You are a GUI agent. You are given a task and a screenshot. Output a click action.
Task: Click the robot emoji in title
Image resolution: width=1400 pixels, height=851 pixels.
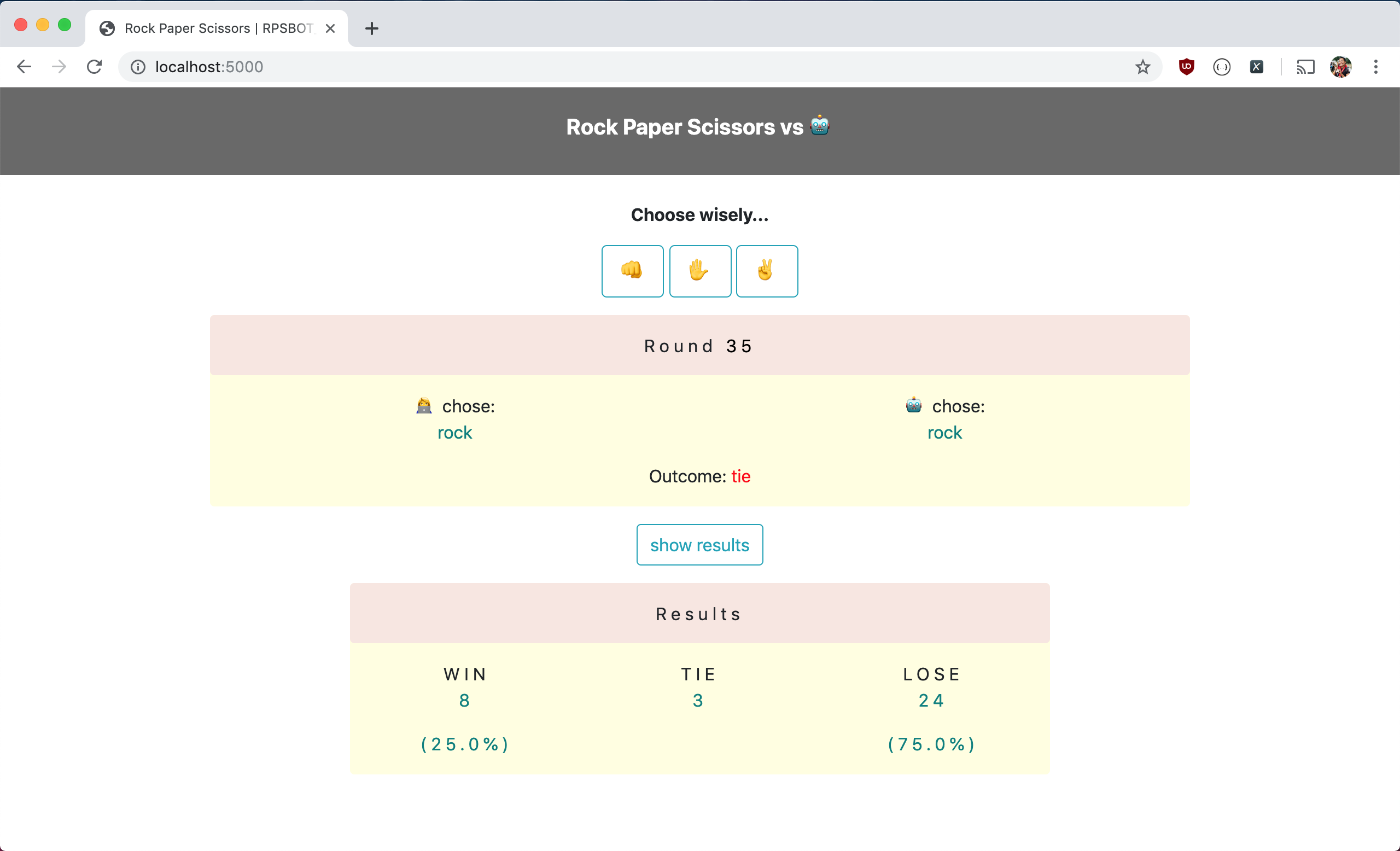(819, 125)
